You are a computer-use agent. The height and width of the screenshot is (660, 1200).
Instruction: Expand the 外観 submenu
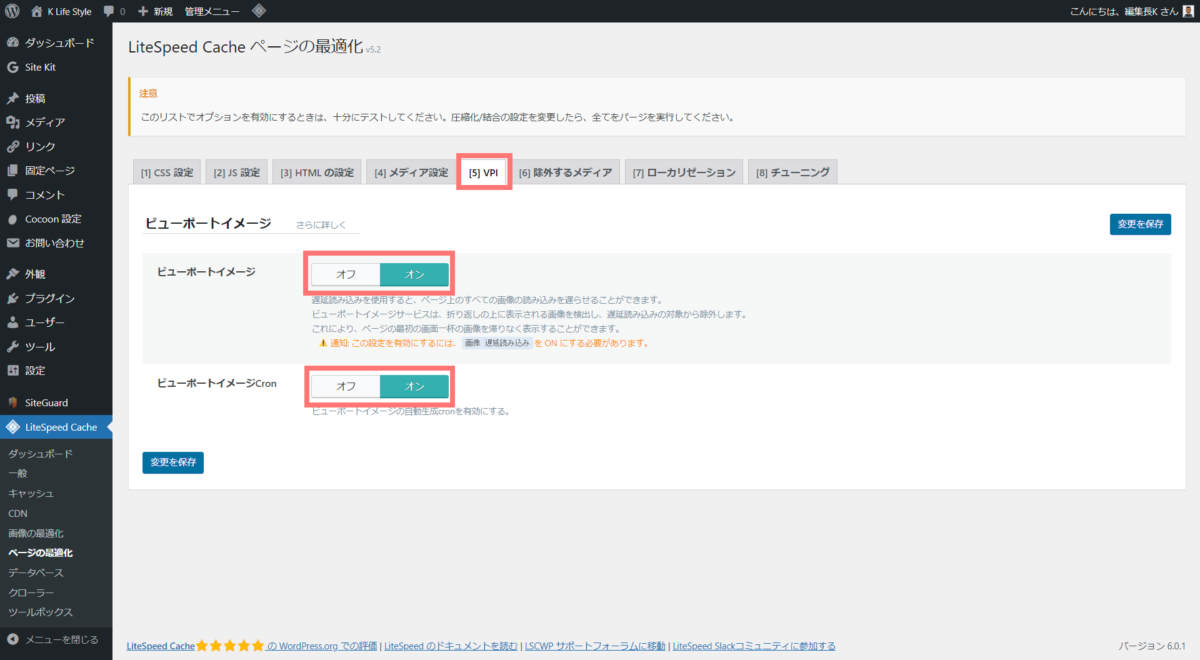[12, 273]
